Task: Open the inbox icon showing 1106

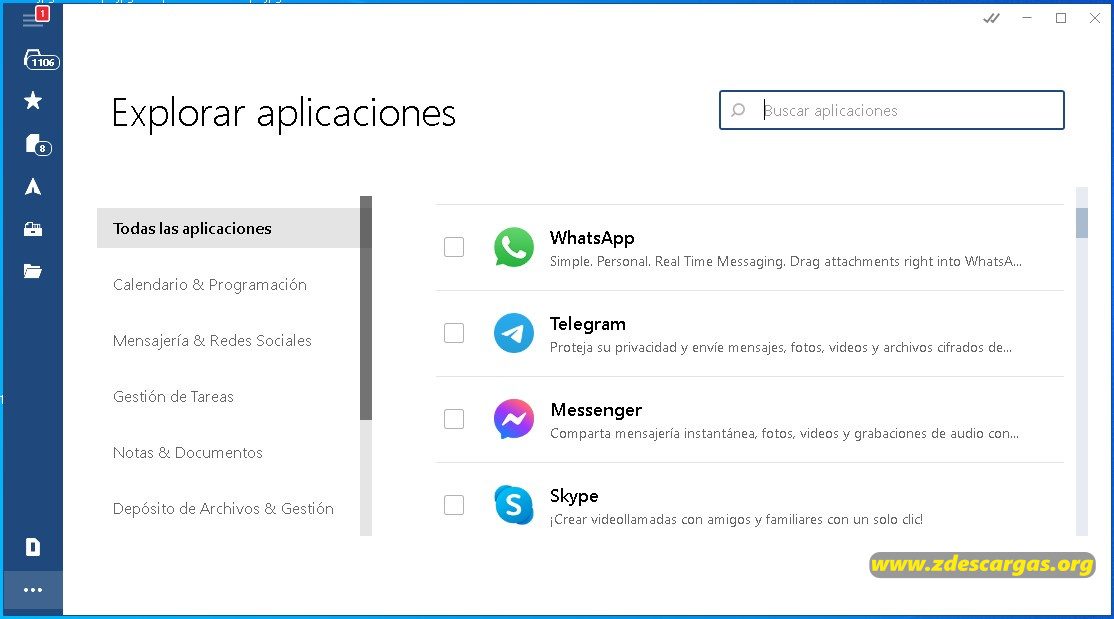Action: pos(40,60)
